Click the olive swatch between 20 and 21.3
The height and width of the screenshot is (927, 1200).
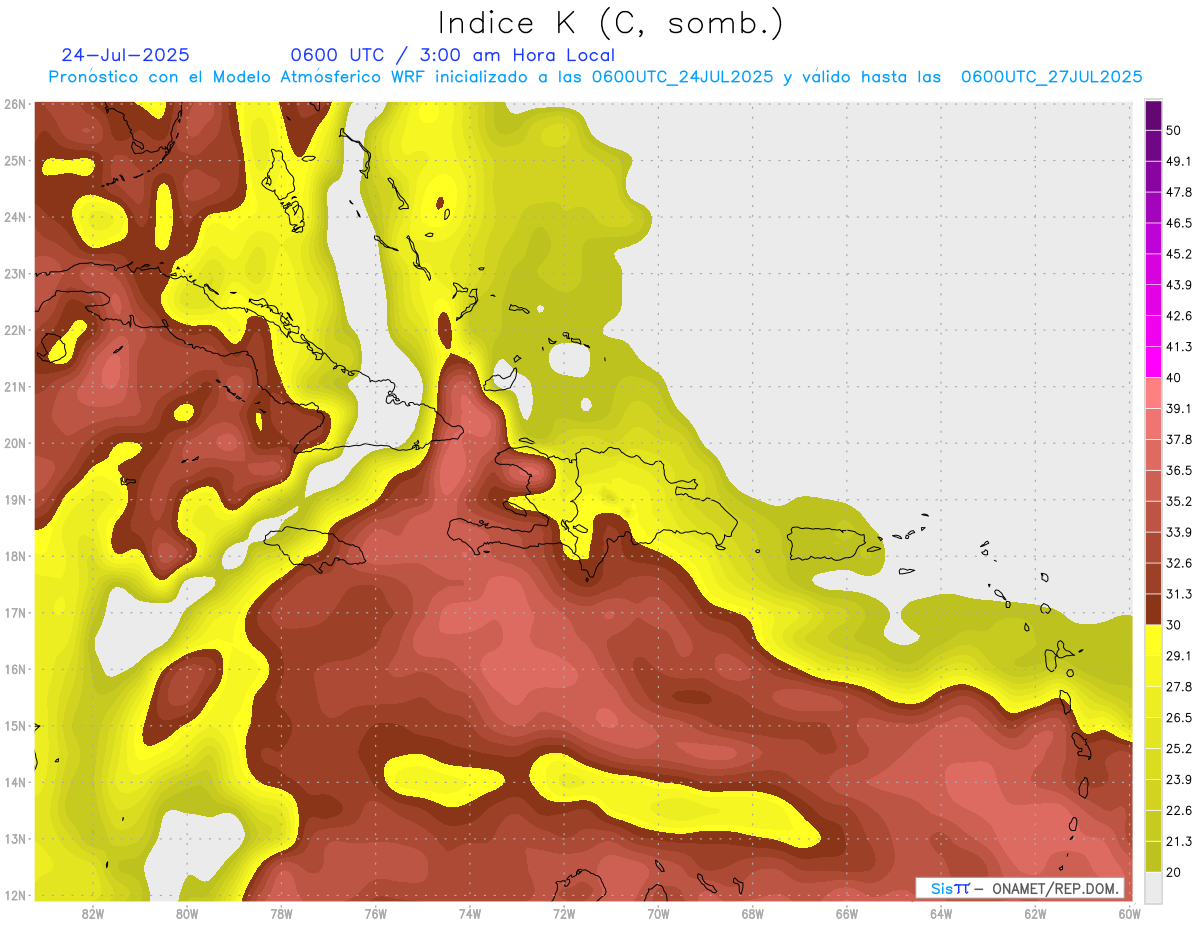tap(1153, 856)
